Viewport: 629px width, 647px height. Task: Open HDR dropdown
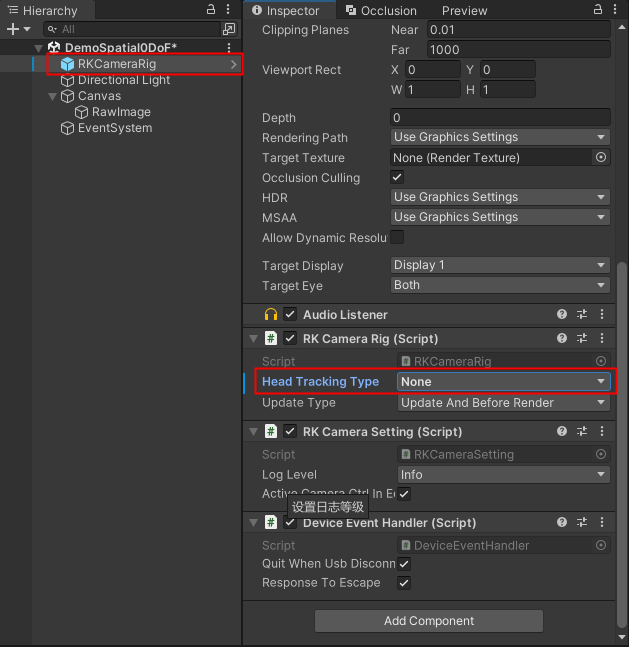point(500,197)
